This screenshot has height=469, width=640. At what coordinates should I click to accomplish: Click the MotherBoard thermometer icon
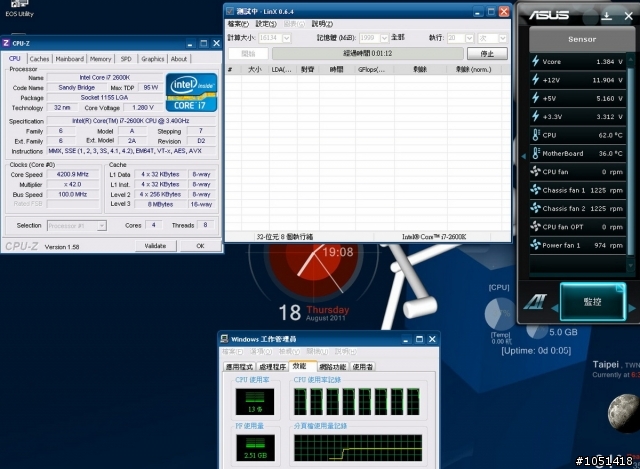click(536, 153)
